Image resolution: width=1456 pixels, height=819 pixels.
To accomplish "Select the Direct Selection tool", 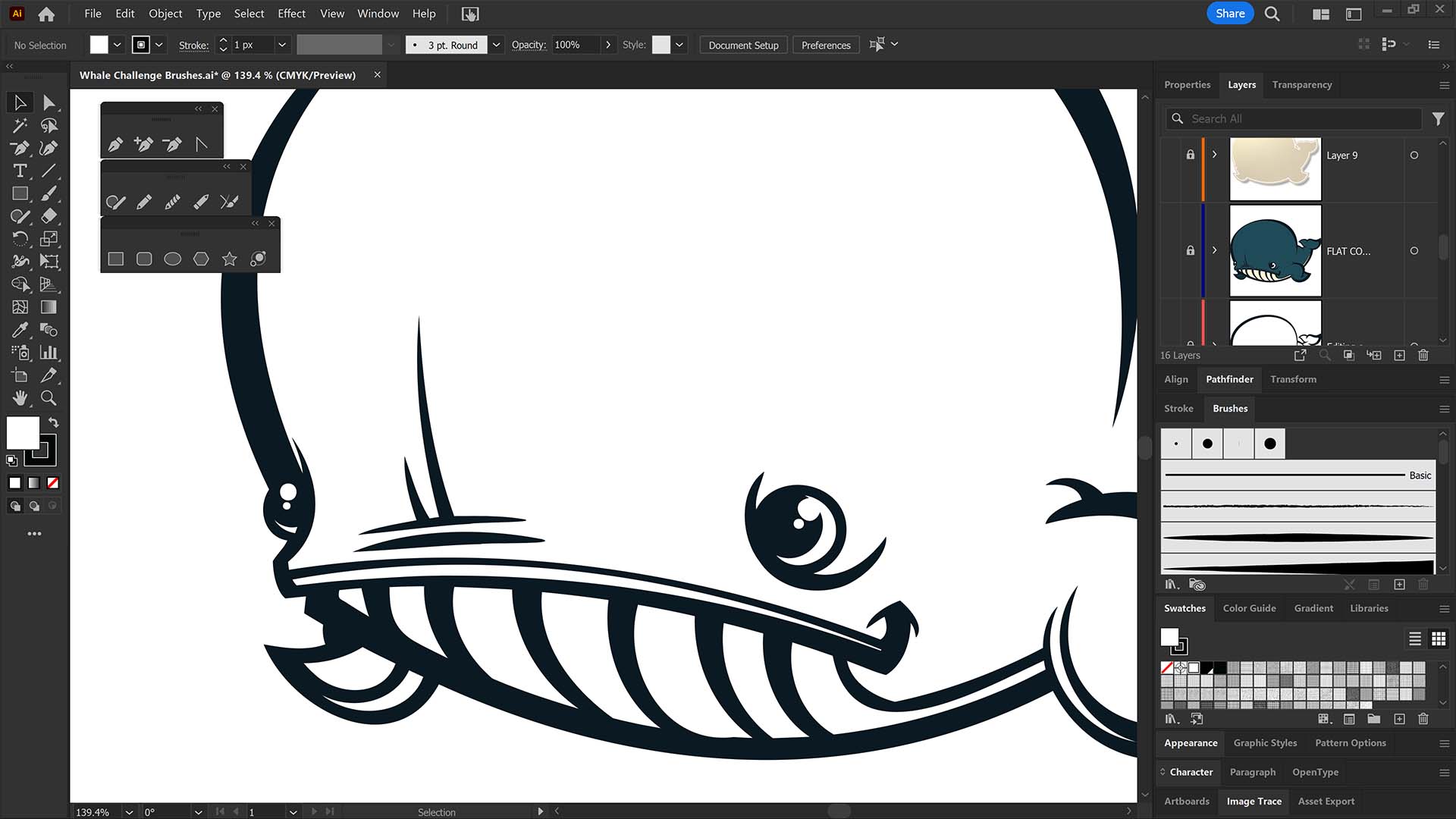I will click(x=49, y=102).
